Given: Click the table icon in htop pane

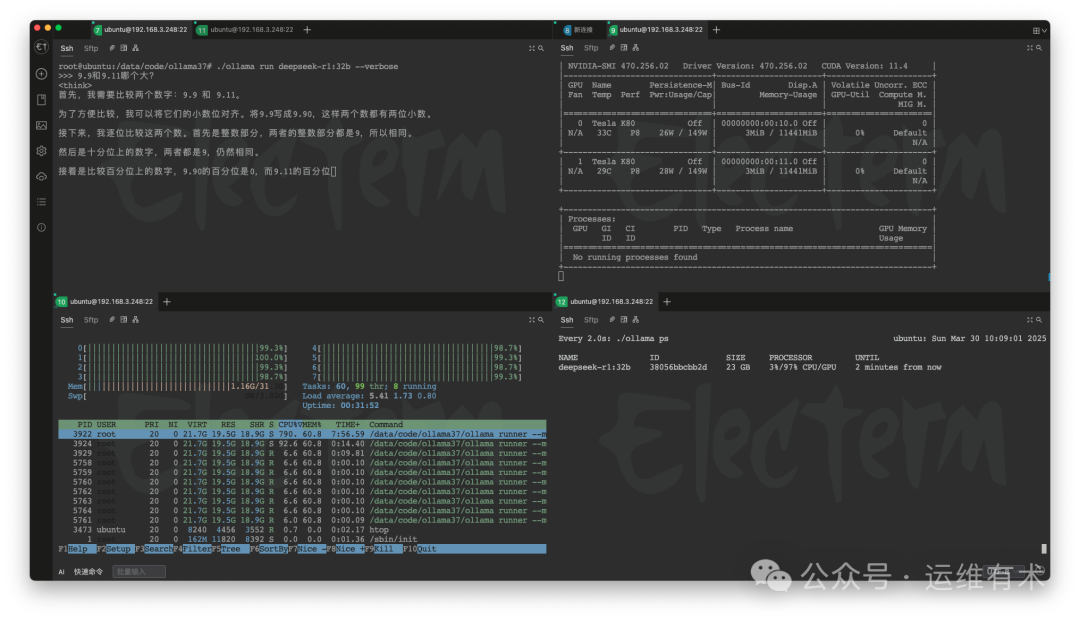Looking at the screenshot, I should (x=124, y=320).
